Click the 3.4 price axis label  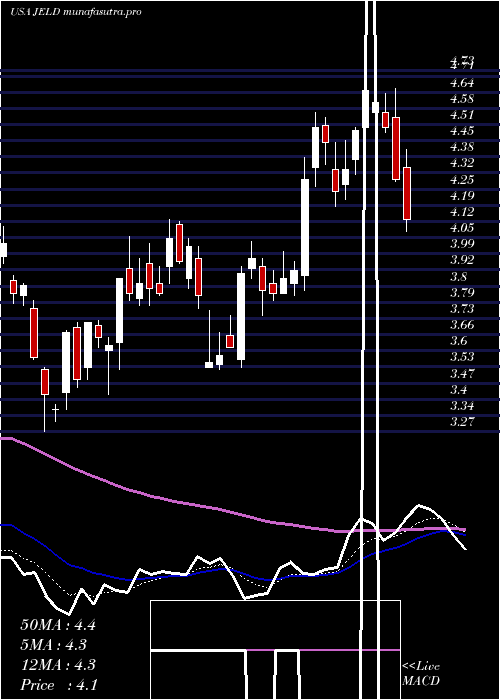[x=458, y=390]
